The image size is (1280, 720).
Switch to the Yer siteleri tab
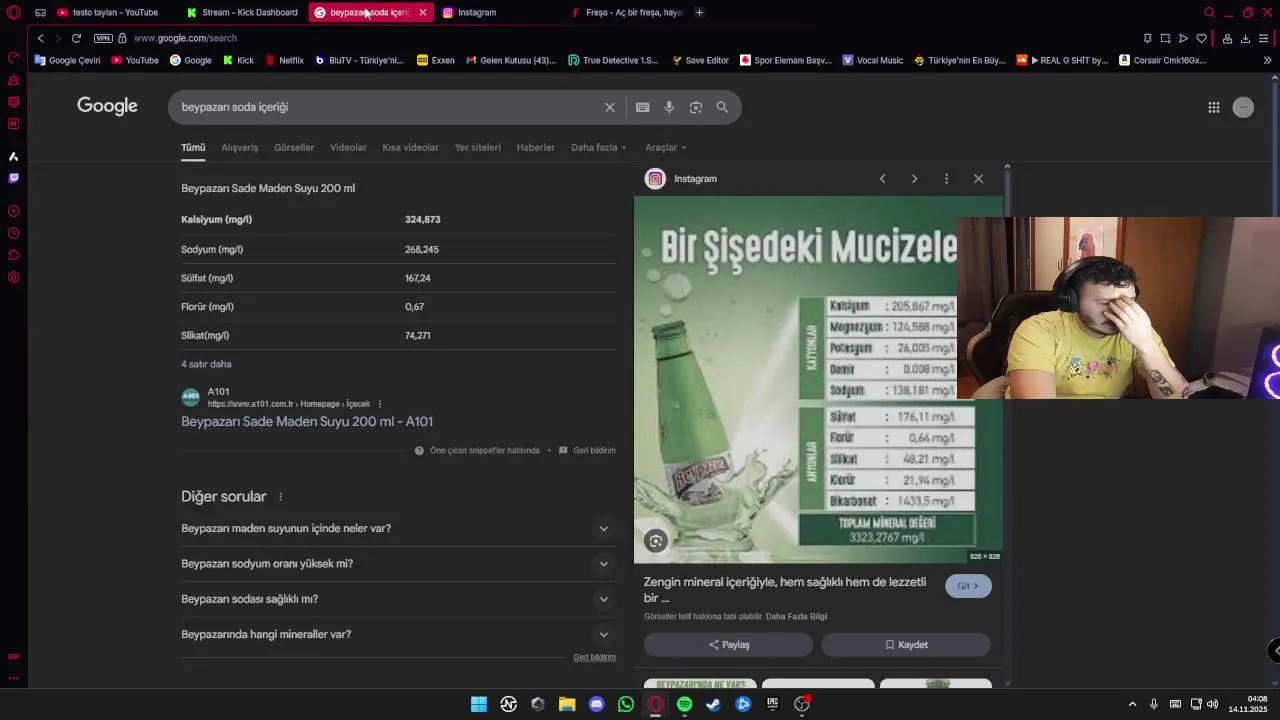[x=478, y=147]
